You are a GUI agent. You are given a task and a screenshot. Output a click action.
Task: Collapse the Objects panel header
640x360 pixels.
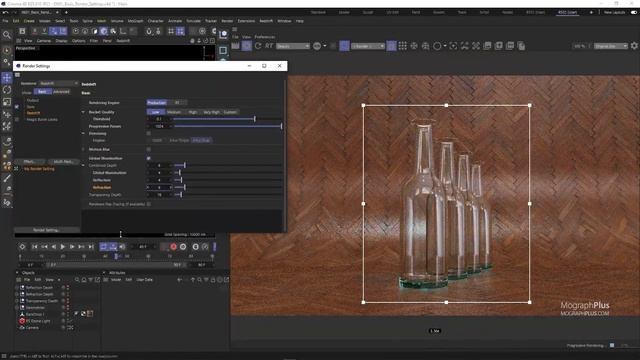[x=17, y=272]
